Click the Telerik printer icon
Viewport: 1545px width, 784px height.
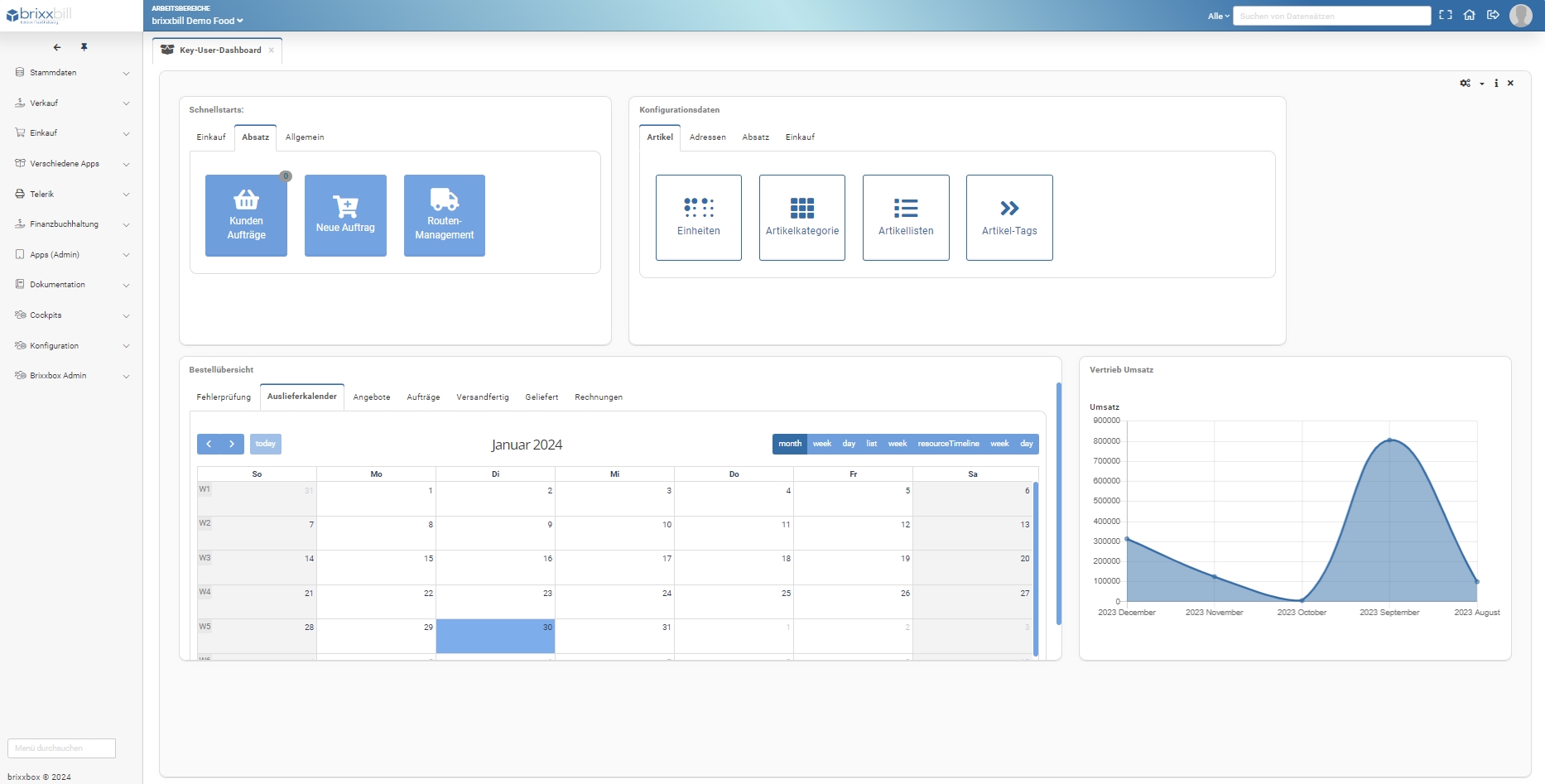pos(20,194)
